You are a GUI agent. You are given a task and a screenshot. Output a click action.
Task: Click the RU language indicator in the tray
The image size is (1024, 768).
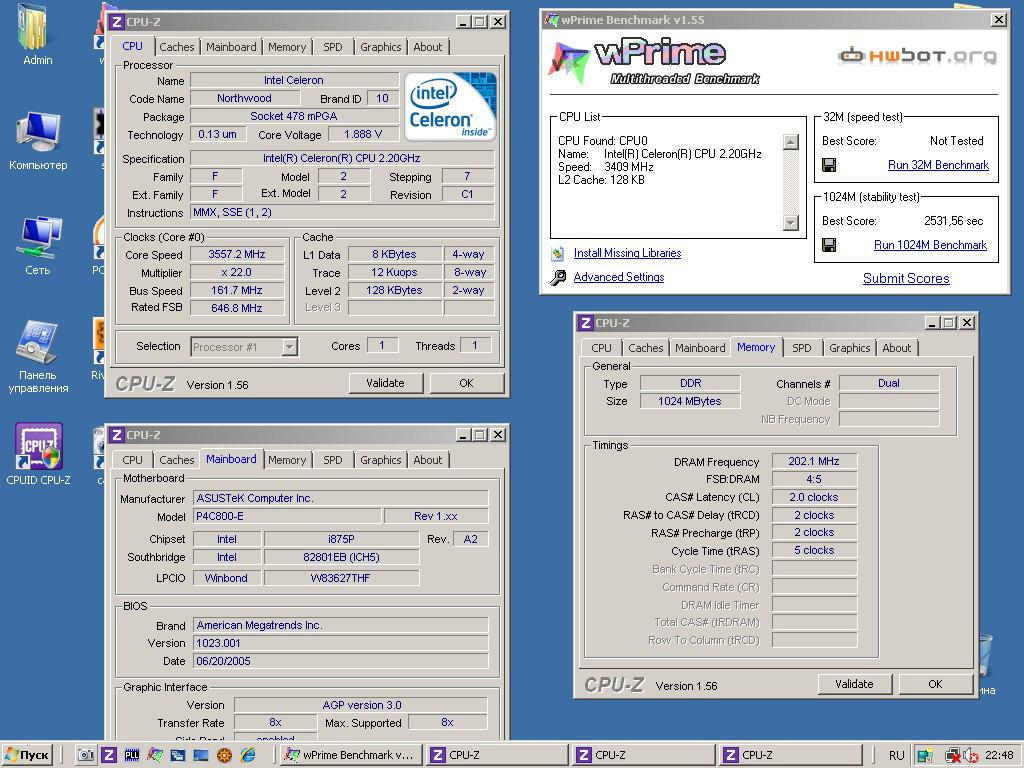coord(897,756)
